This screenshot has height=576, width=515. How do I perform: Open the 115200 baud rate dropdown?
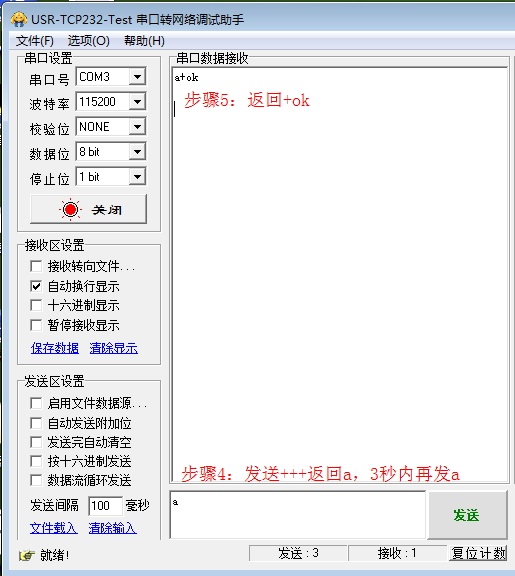137,102
